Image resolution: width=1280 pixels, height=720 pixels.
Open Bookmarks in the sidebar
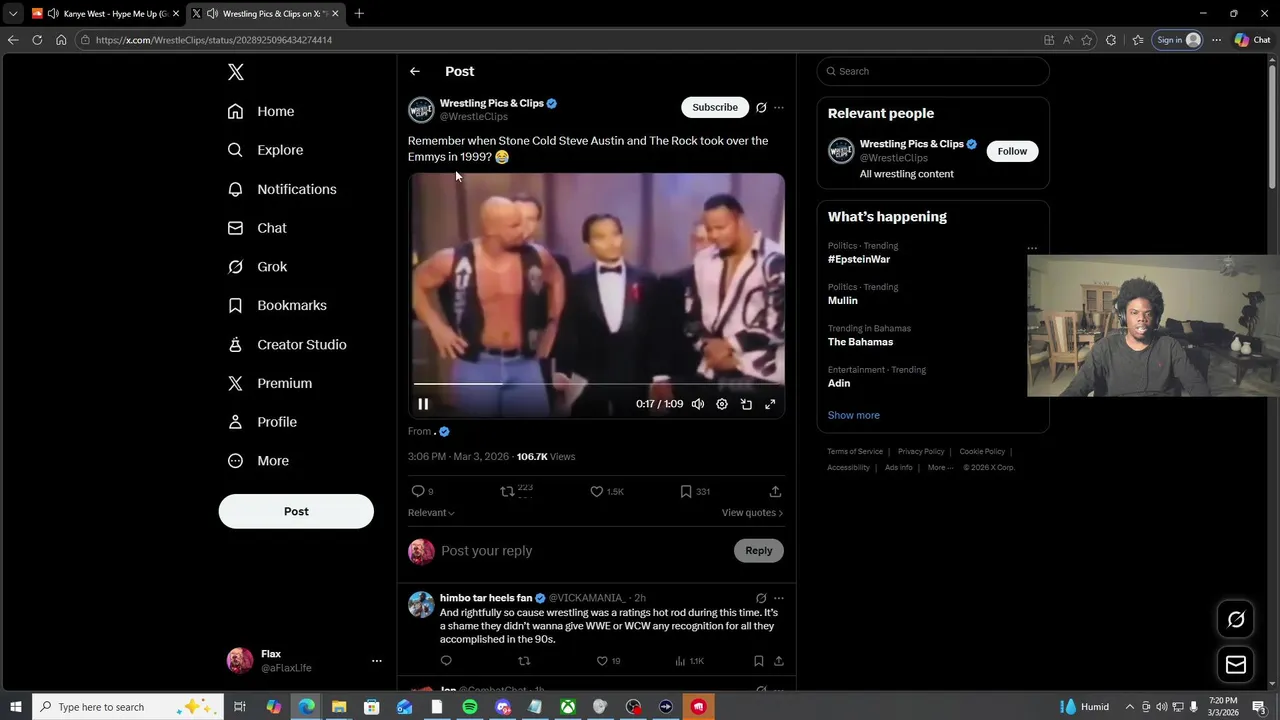(277, 305)
